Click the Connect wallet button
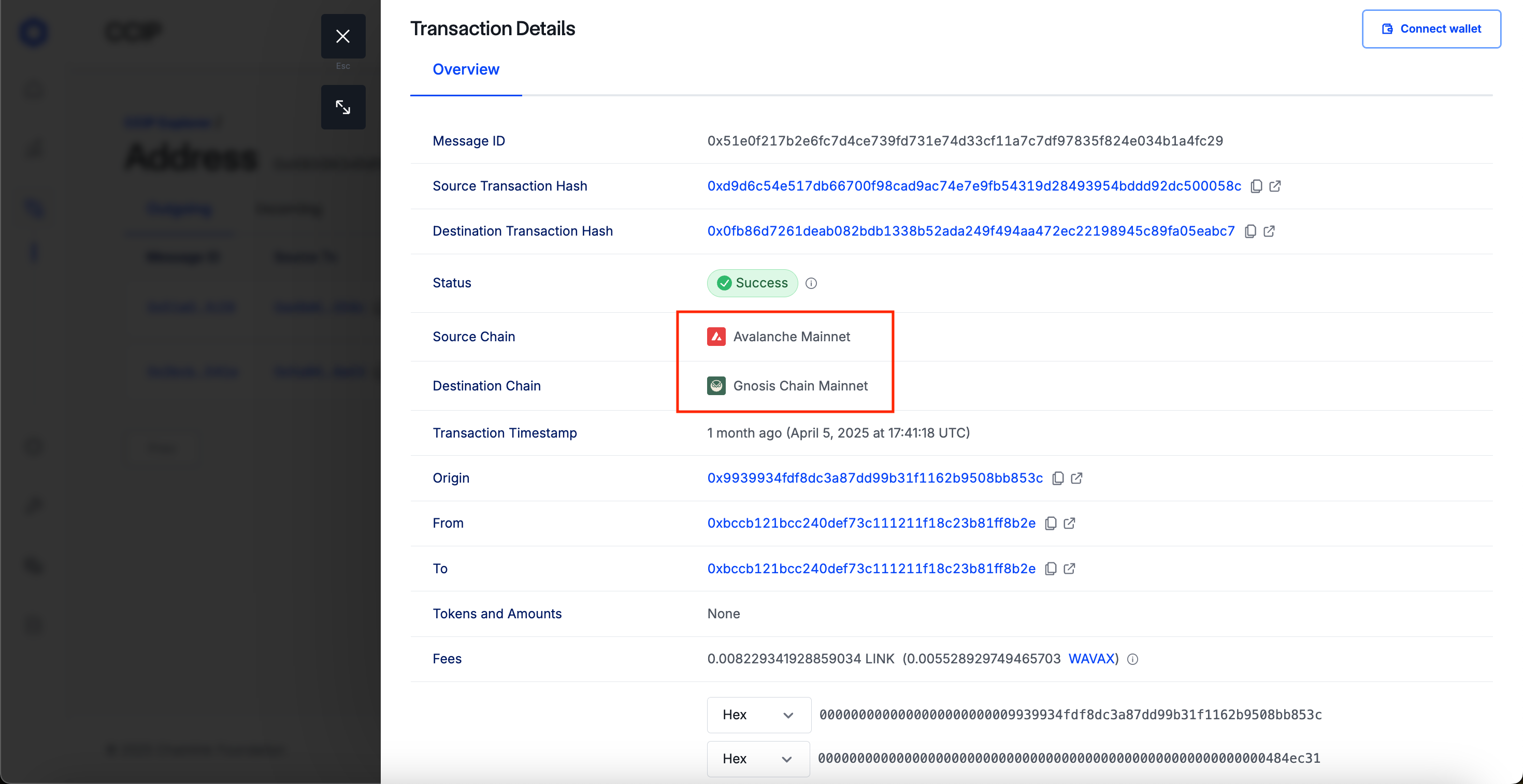 [1431, 29]
